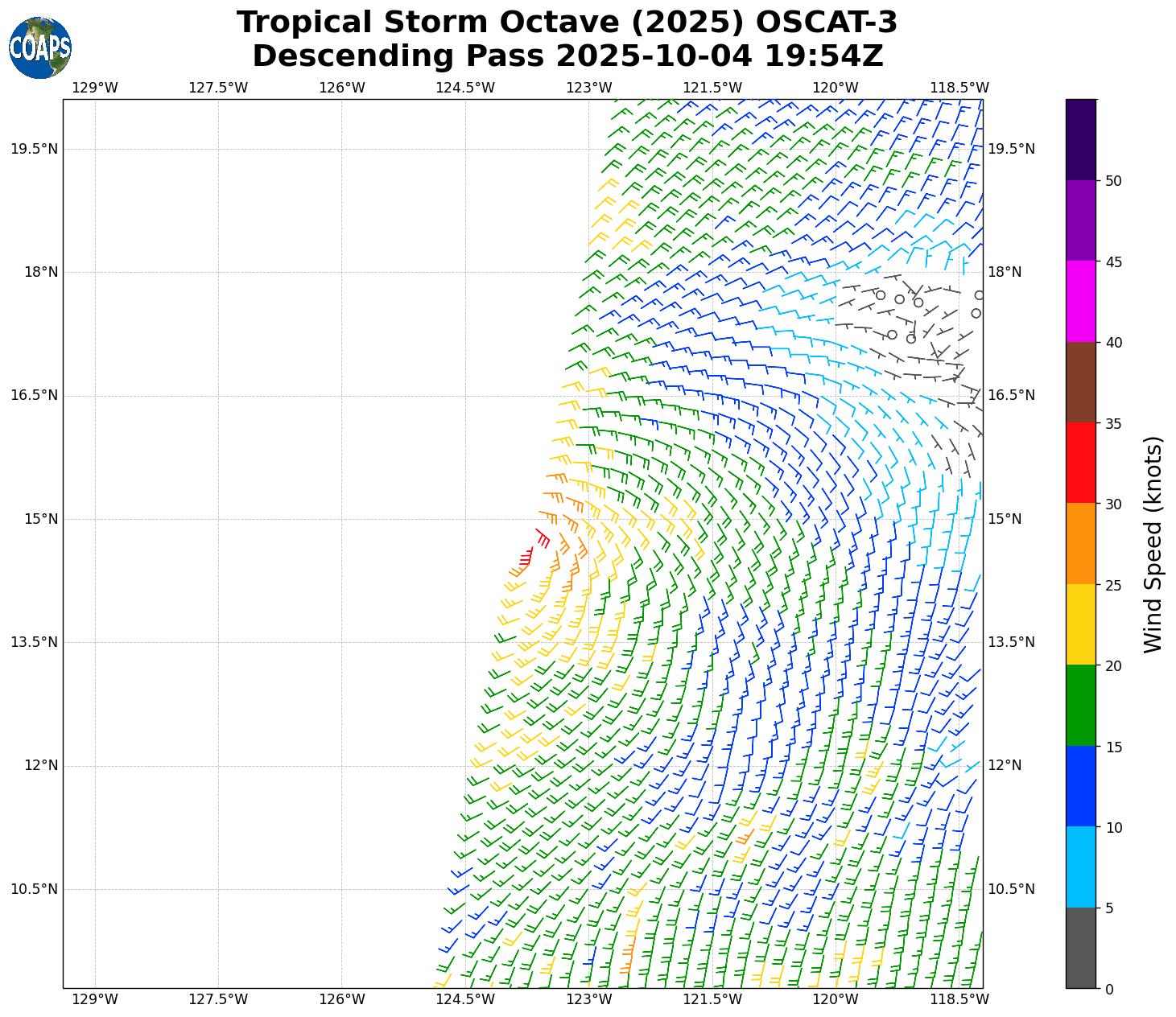
Task: Click the dark blue 10-15 knot segment
Action: 1080,786
